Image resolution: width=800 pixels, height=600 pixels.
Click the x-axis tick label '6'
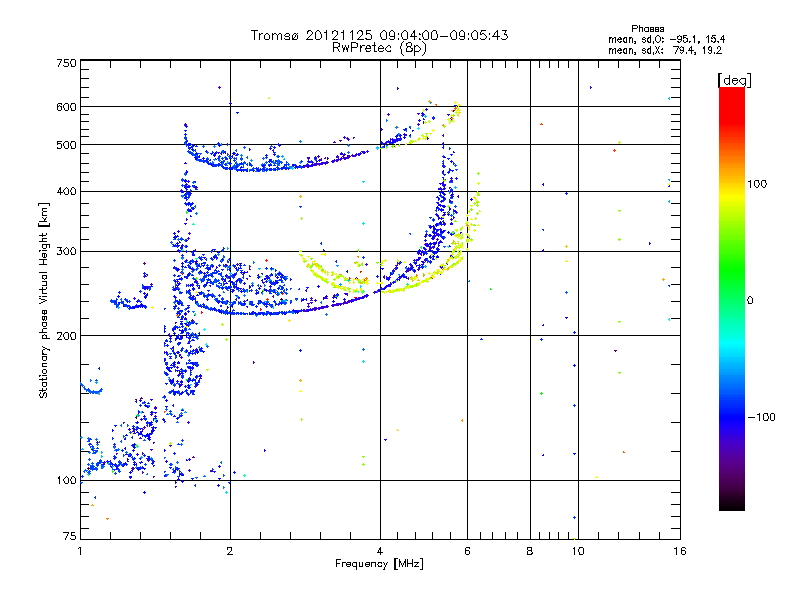point(467,551)
